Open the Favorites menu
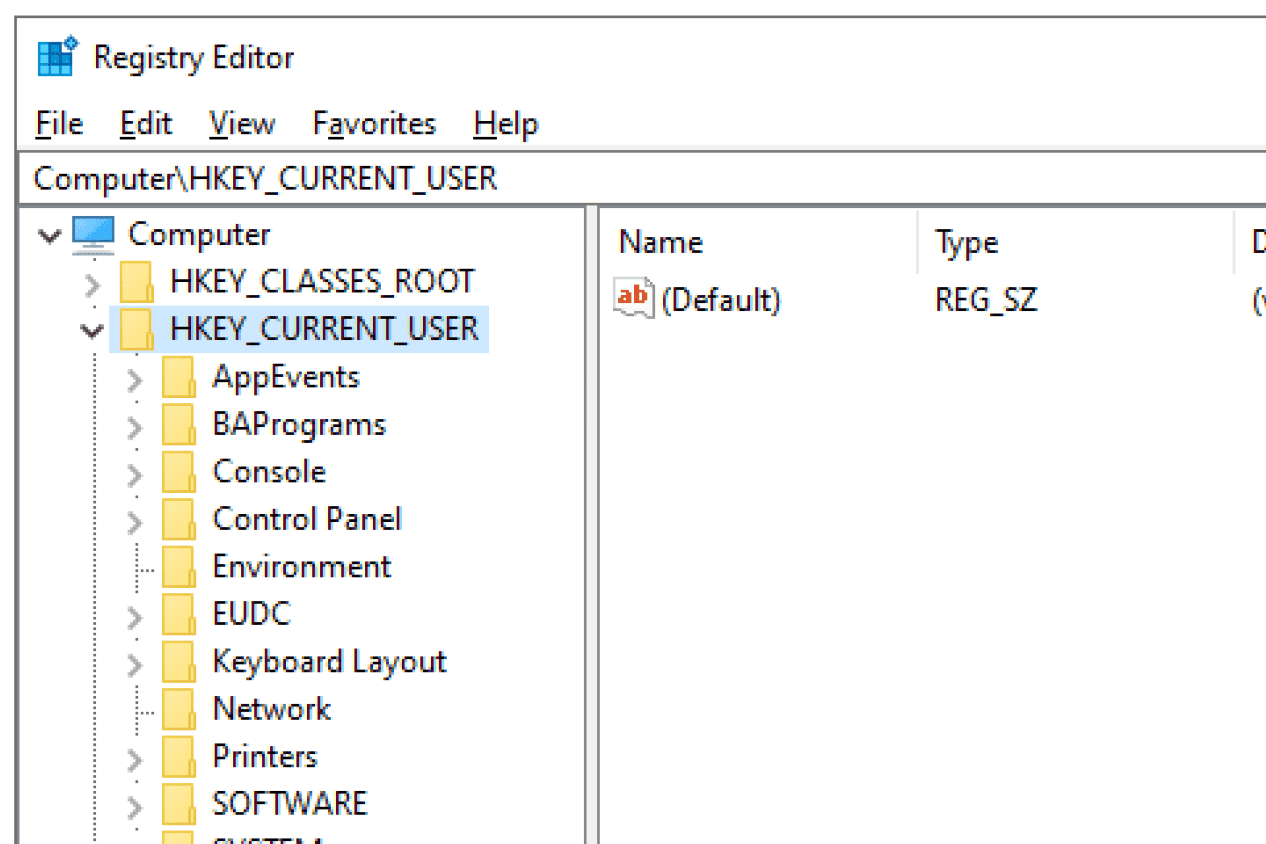 coord(374,124)
